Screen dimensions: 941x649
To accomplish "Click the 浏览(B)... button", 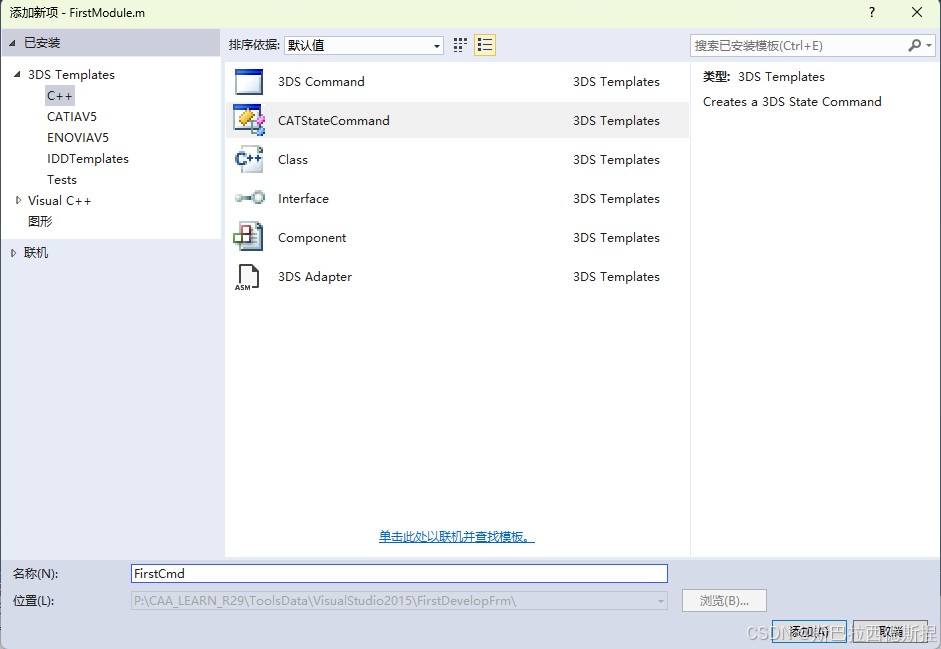I will (724, 601).
